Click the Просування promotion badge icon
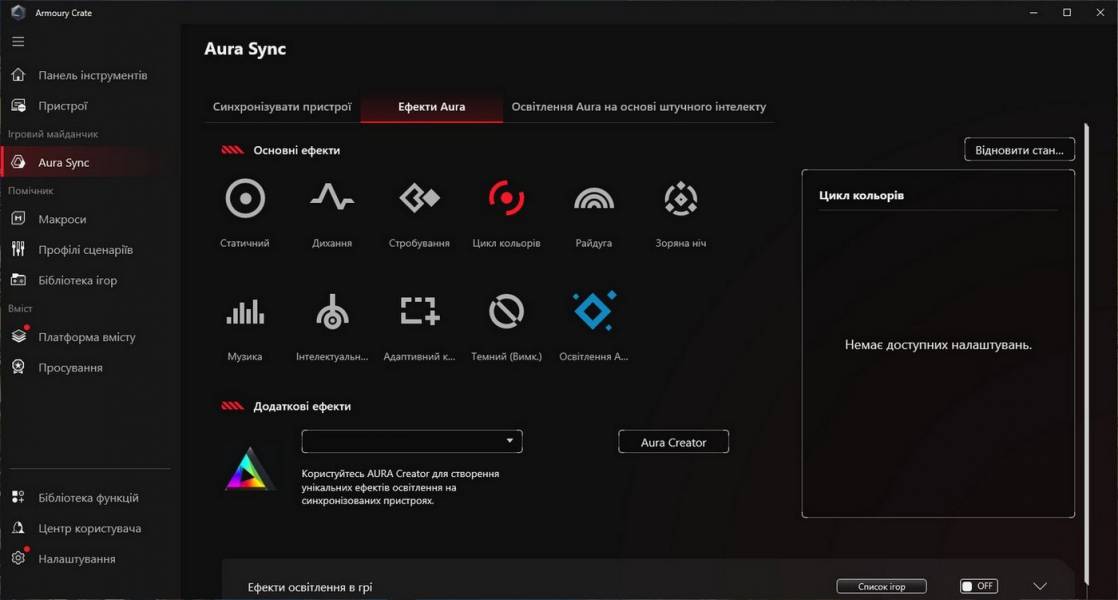The height and width of the screenshot is (600, 1118). pyautogui.click(x=19, y=367)
